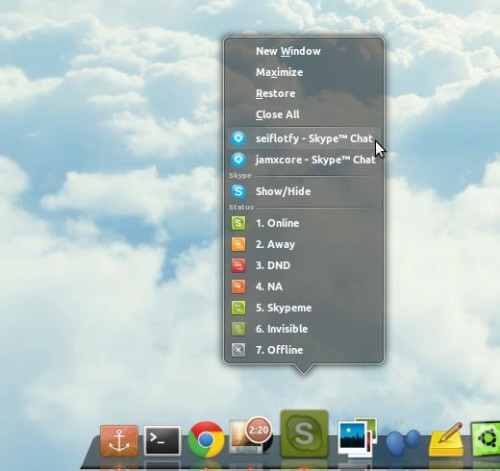
Task: Open the orange anchor app in the dock
Action: (119, 440)
